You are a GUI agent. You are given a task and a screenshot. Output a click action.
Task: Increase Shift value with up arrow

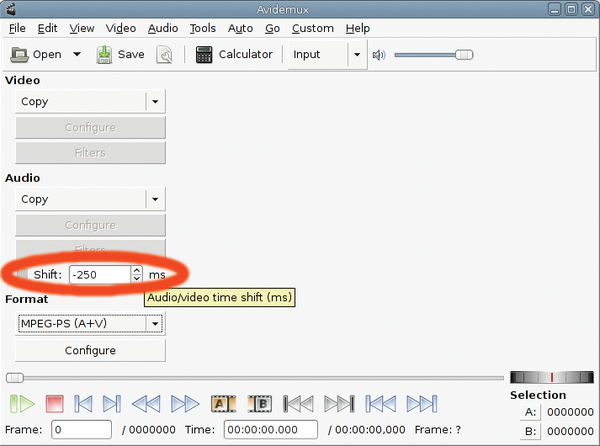137,270
